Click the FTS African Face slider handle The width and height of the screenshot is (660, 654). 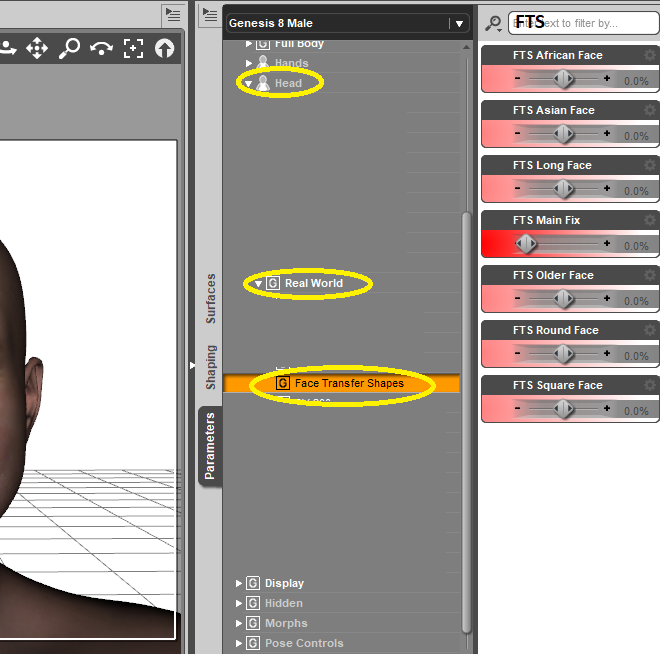563,79
